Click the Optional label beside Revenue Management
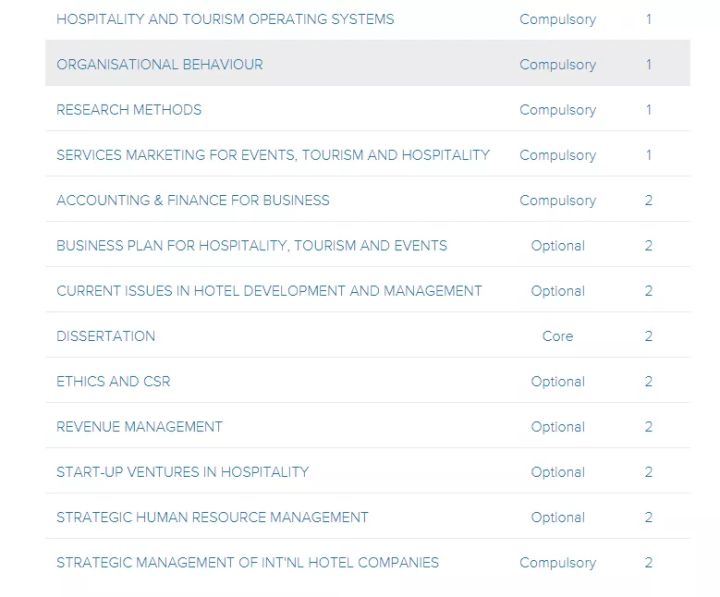 click(558, 427)
